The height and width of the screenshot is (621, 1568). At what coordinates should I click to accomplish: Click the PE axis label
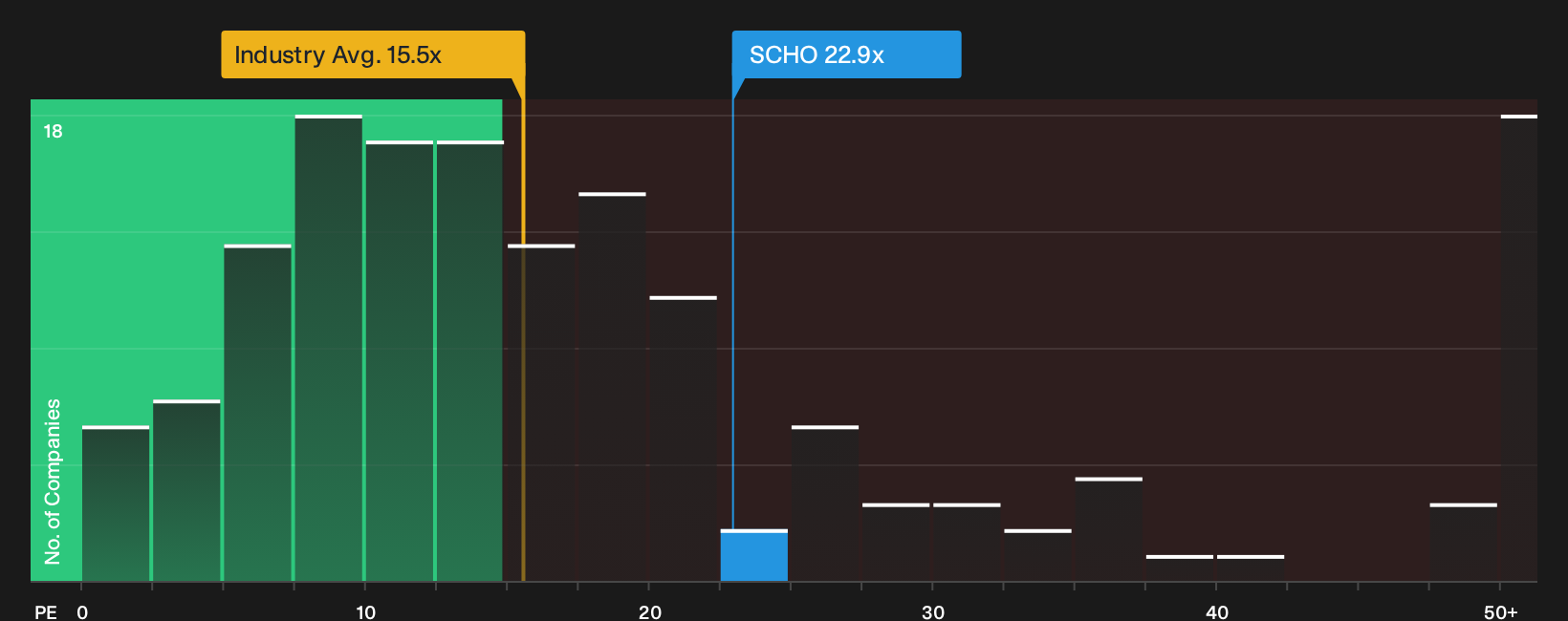[x=46, y=612]
